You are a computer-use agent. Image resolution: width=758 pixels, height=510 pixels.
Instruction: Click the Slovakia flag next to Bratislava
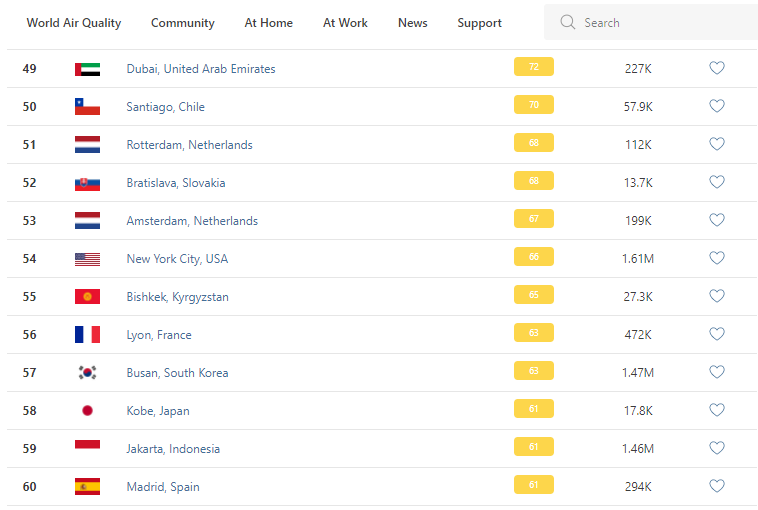[87, 183]
